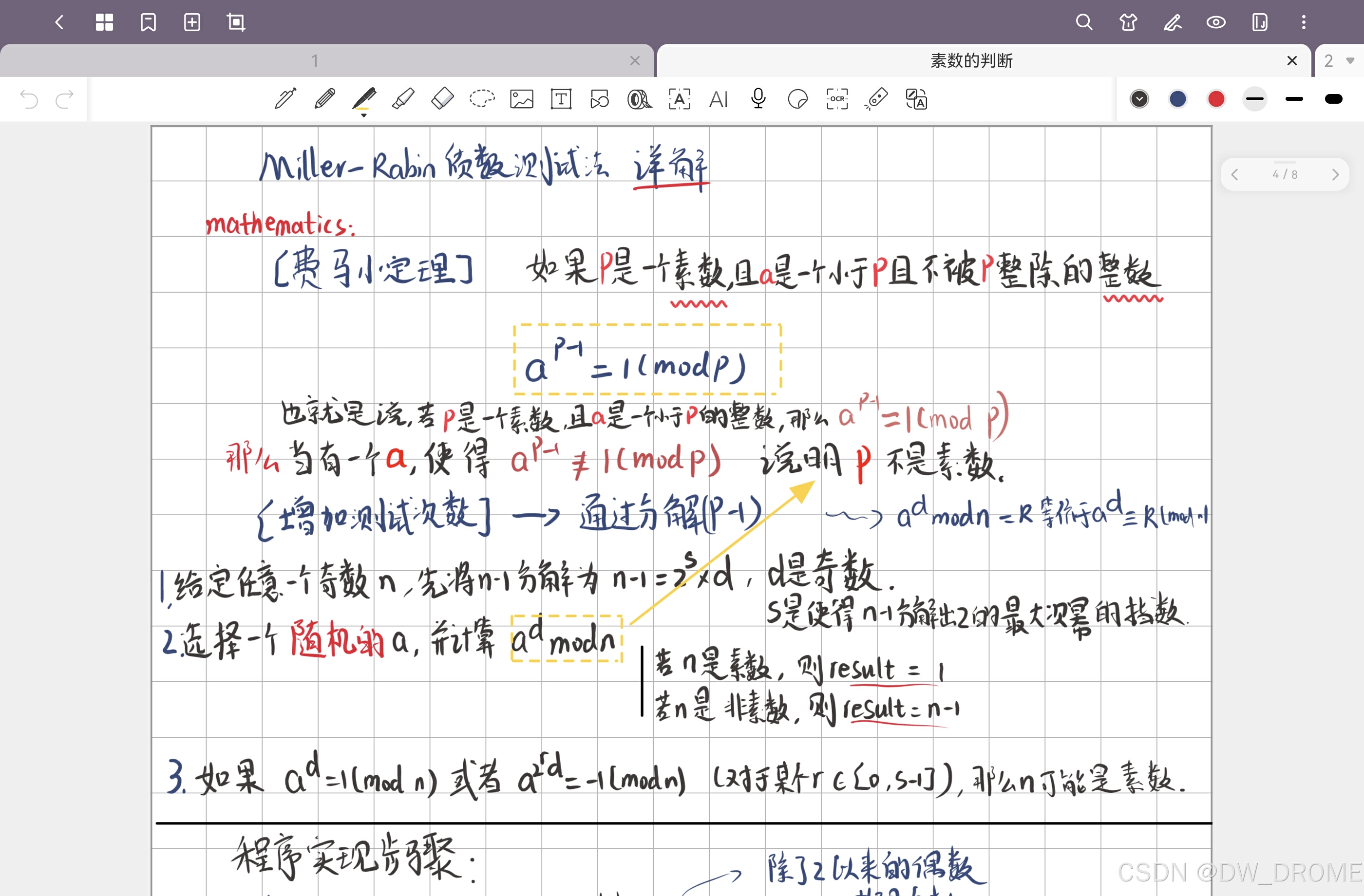Start audio recording with microphone icon
Viewport: 1364px width, 896px height.
[x=758, y=99]
